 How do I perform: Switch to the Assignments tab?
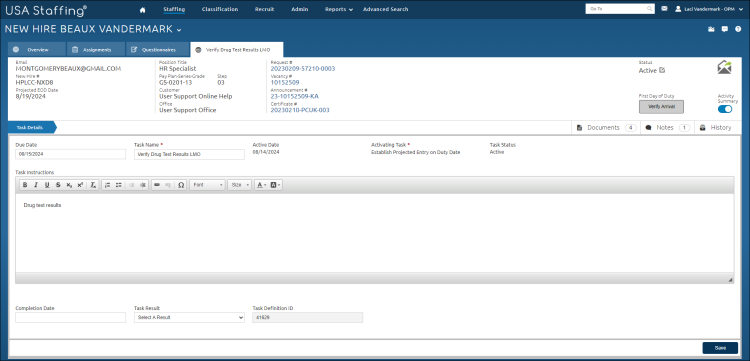96,49
